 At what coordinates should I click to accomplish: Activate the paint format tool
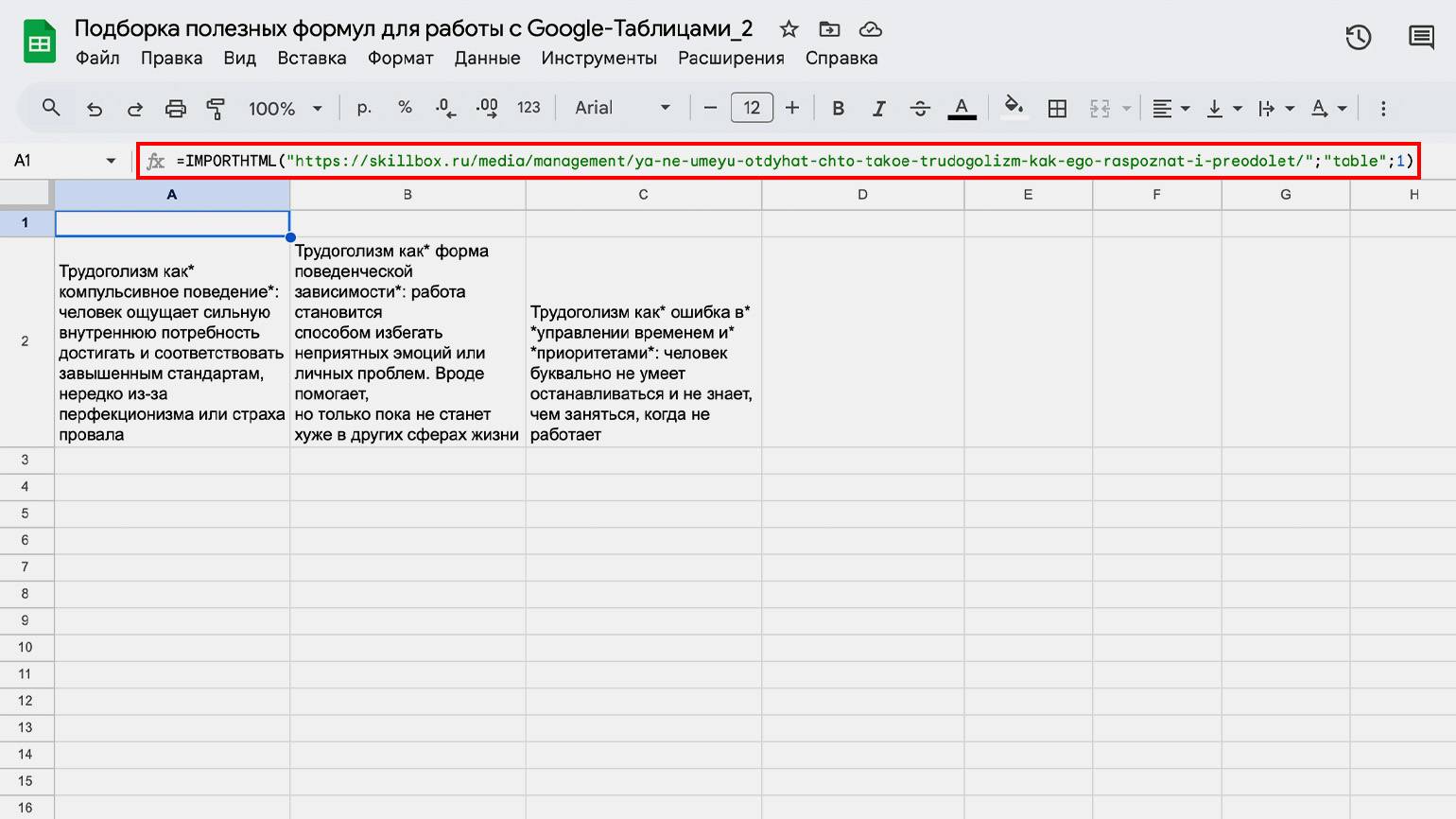coord(216,109)
